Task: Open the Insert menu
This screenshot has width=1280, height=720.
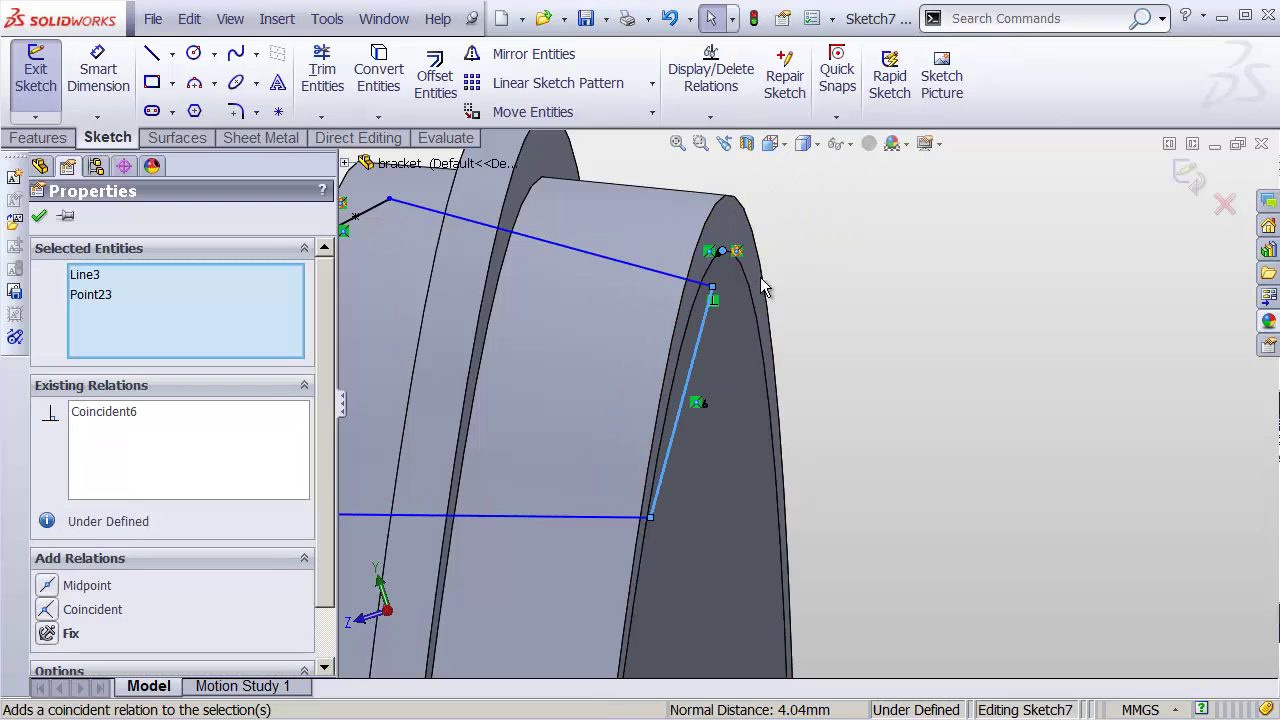Action: (x=277, y=18)
